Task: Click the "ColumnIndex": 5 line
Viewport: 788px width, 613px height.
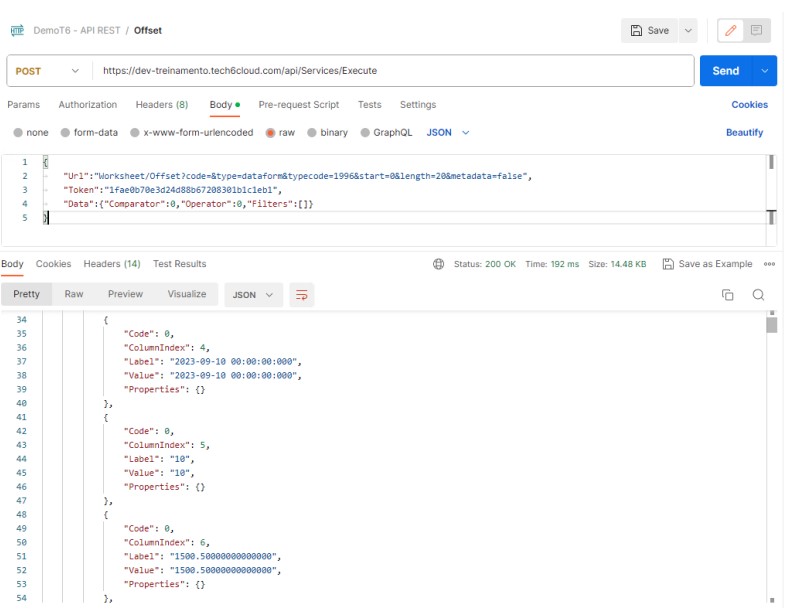Action: [x=167, y=445]
